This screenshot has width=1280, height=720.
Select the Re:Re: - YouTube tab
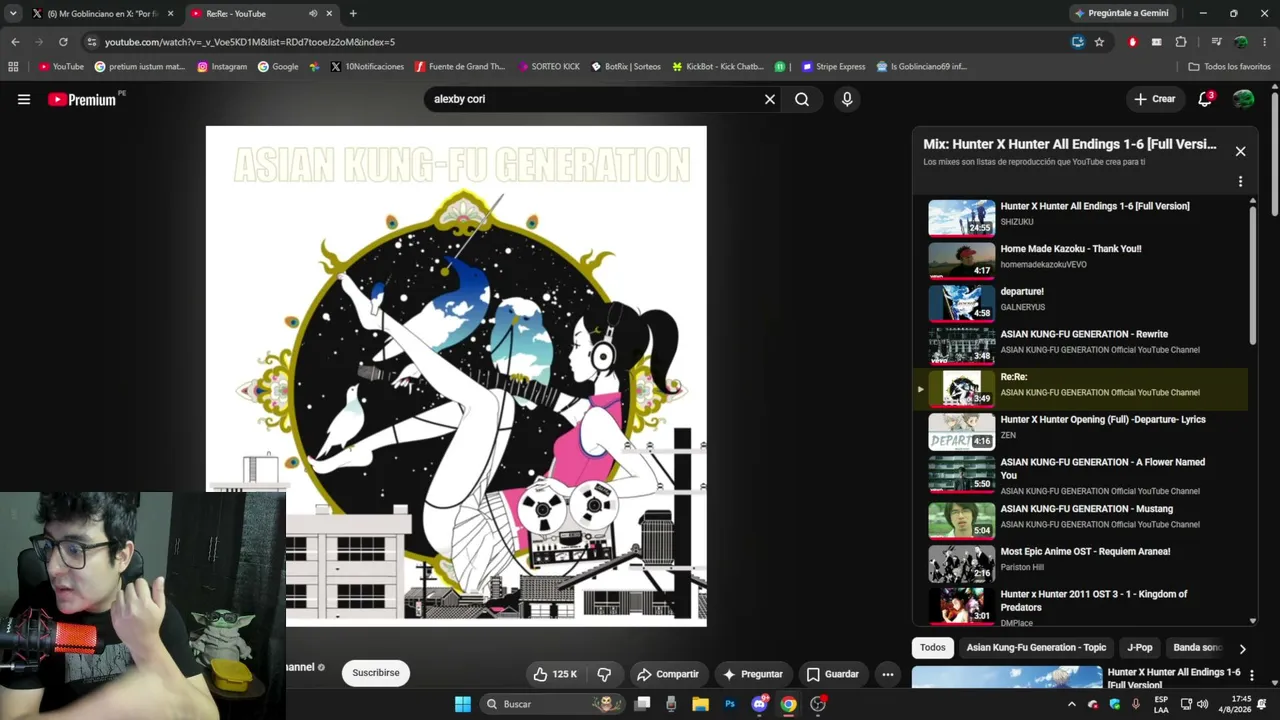tap(262, 14)
